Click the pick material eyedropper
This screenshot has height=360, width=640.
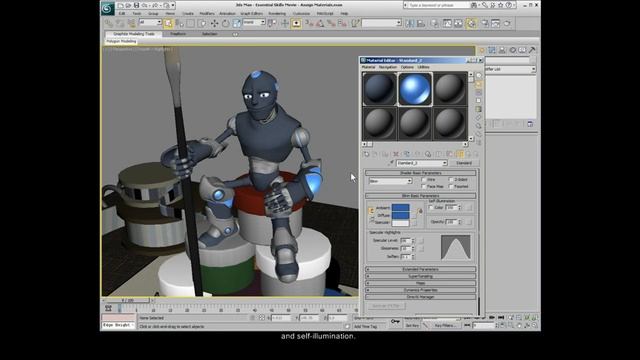coord(391,163)
